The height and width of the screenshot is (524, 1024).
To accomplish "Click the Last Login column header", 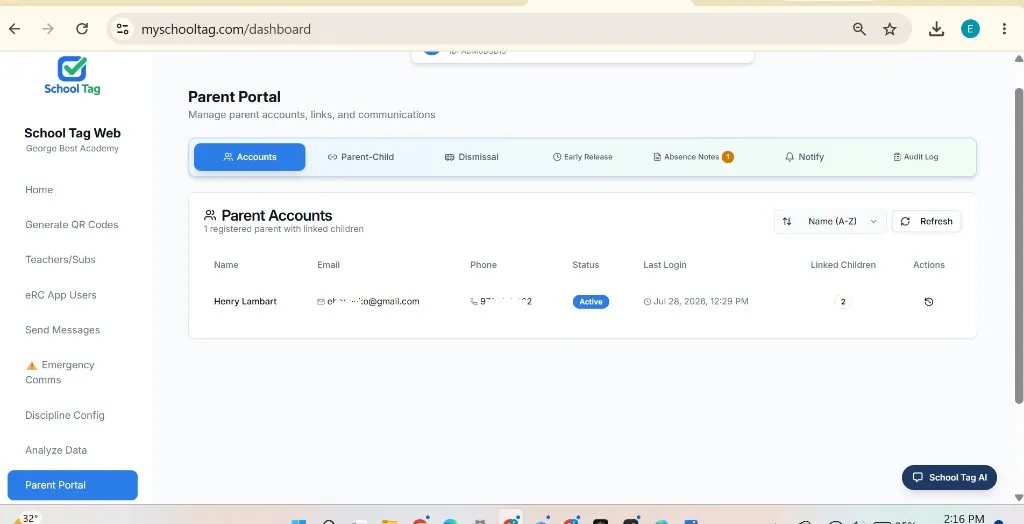I will (x=665, y=265).
